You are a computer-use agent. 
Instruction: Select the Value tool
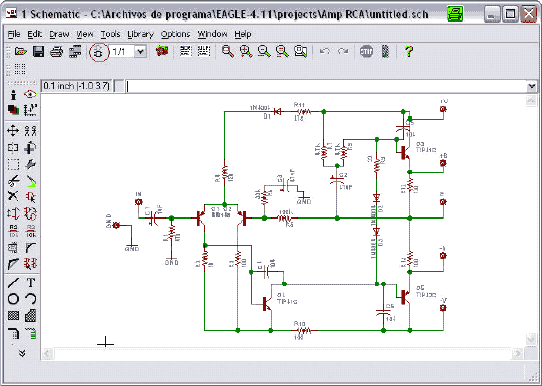30,230
